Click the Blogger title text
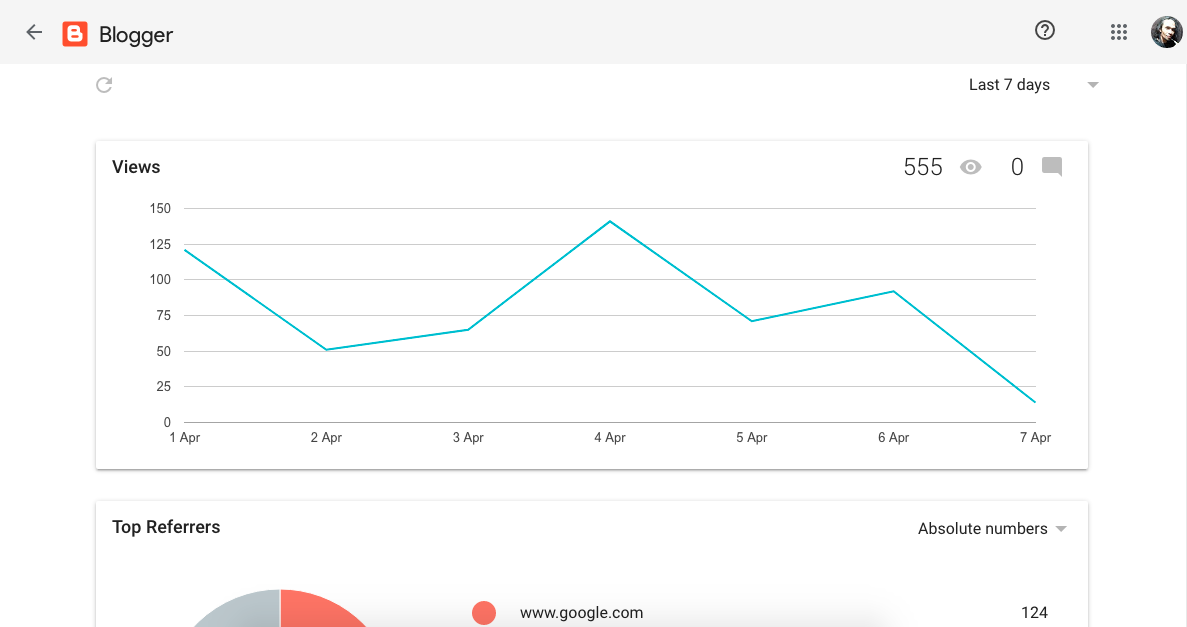The image size is (1187, 627). pyautogui.click(x=136, y=35)
